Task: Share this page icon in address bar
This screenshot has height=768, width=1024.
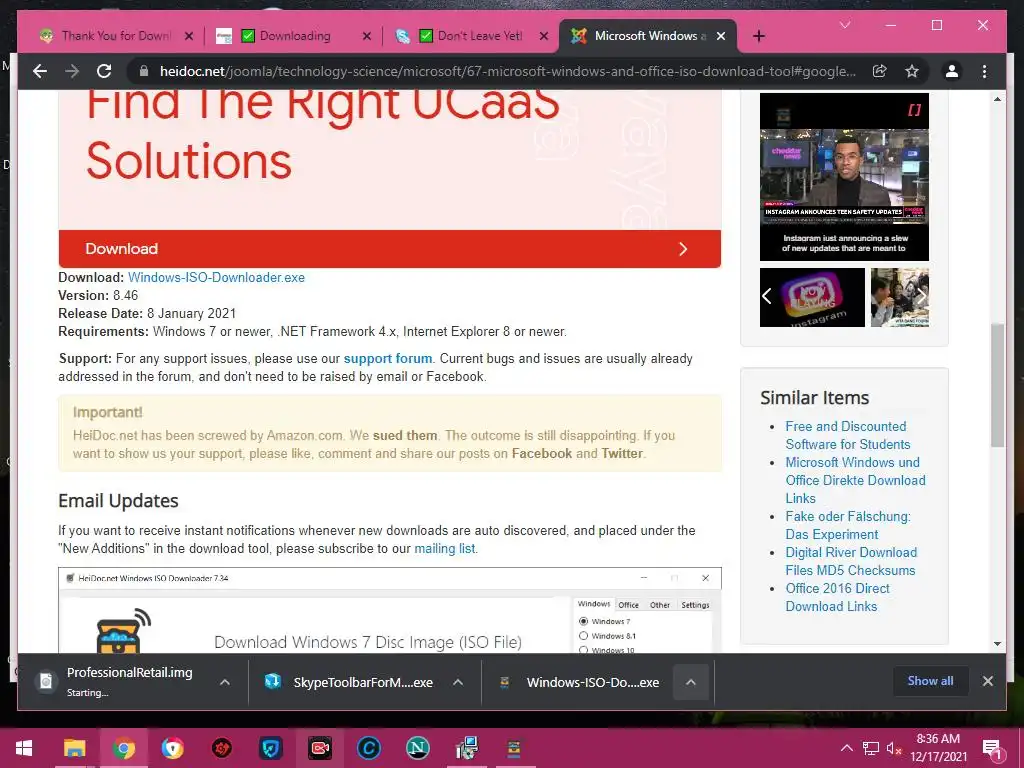Action: click(880, 71)
